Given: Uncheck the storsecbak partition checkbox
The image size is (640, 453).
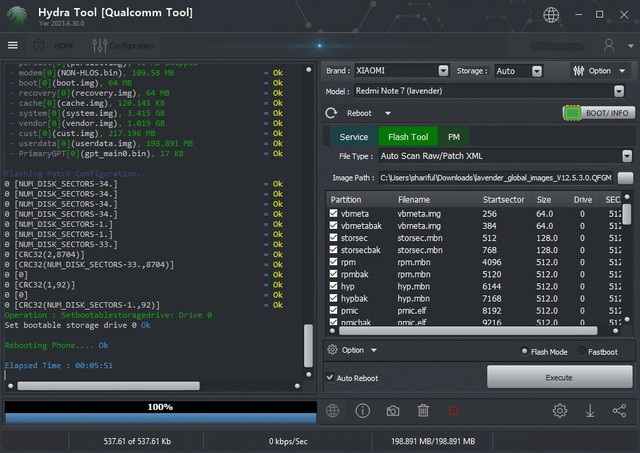Looking at the screenshot, I should pyautogui.click(x=333, y=249).
